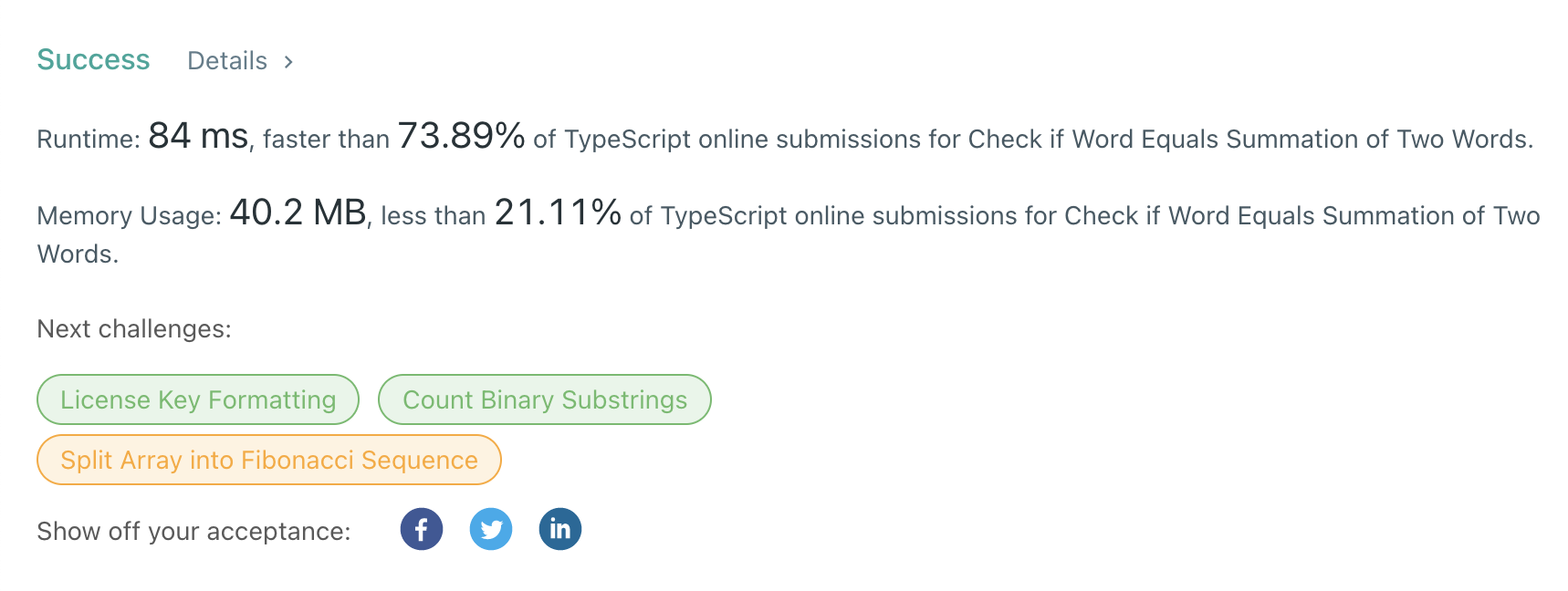The height and width of the screenshot is (591, 1568).
Task: Click the 40.2 MB memory value
Action: [x=298, y=213]
